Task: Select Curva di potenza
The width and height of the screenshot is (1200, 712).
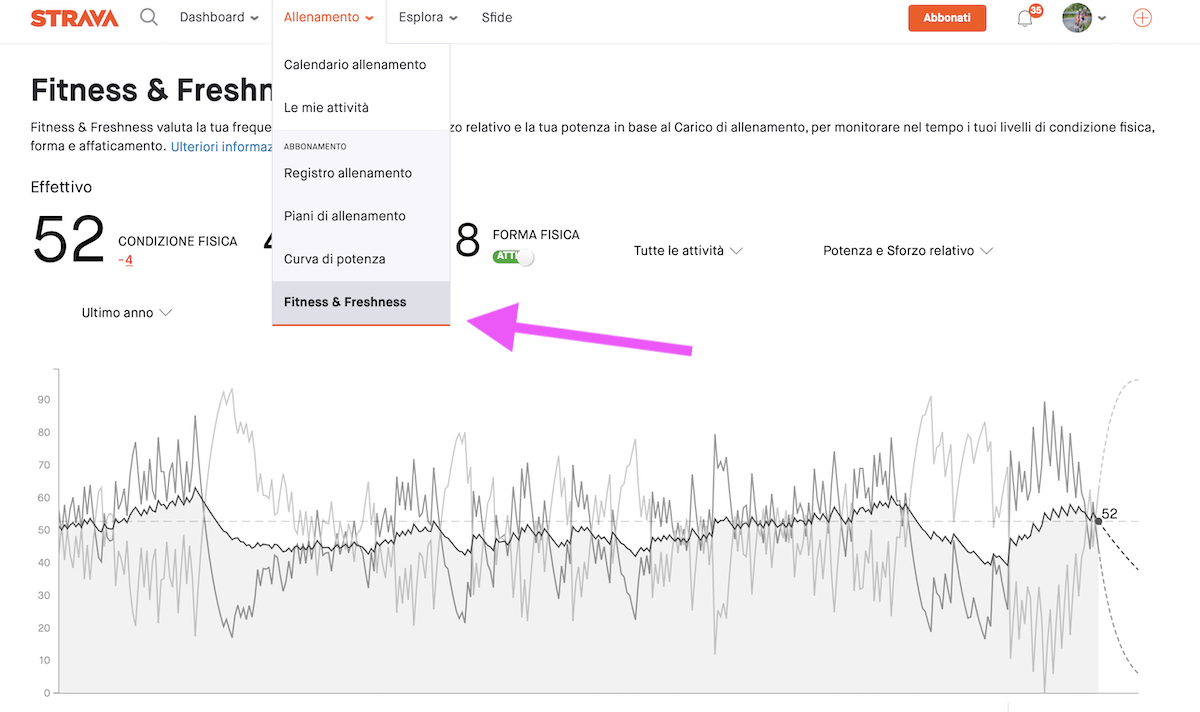Action: tap(361, 259)
